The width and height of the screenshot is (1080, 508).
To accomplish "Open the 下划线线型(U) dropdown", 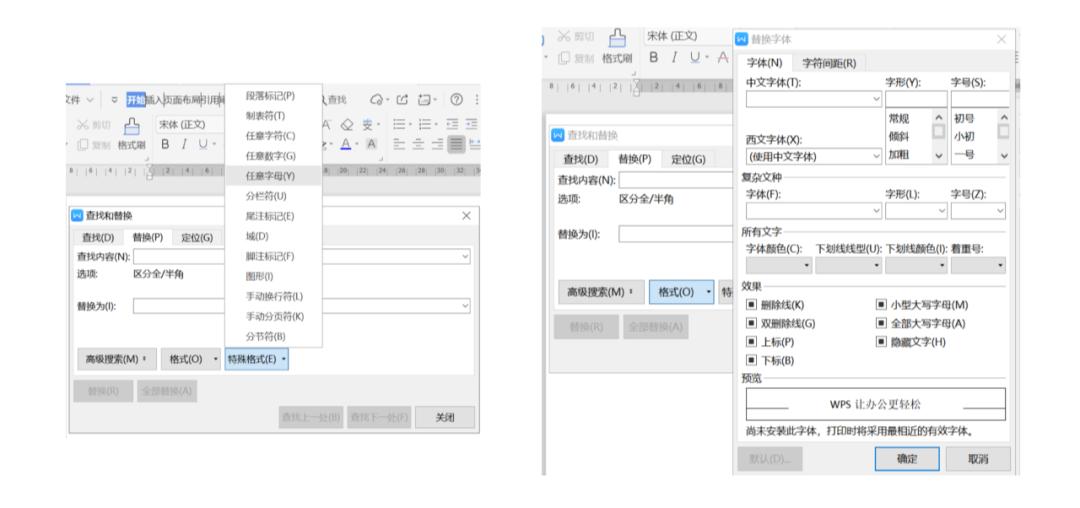I will (x=848, y=265).
